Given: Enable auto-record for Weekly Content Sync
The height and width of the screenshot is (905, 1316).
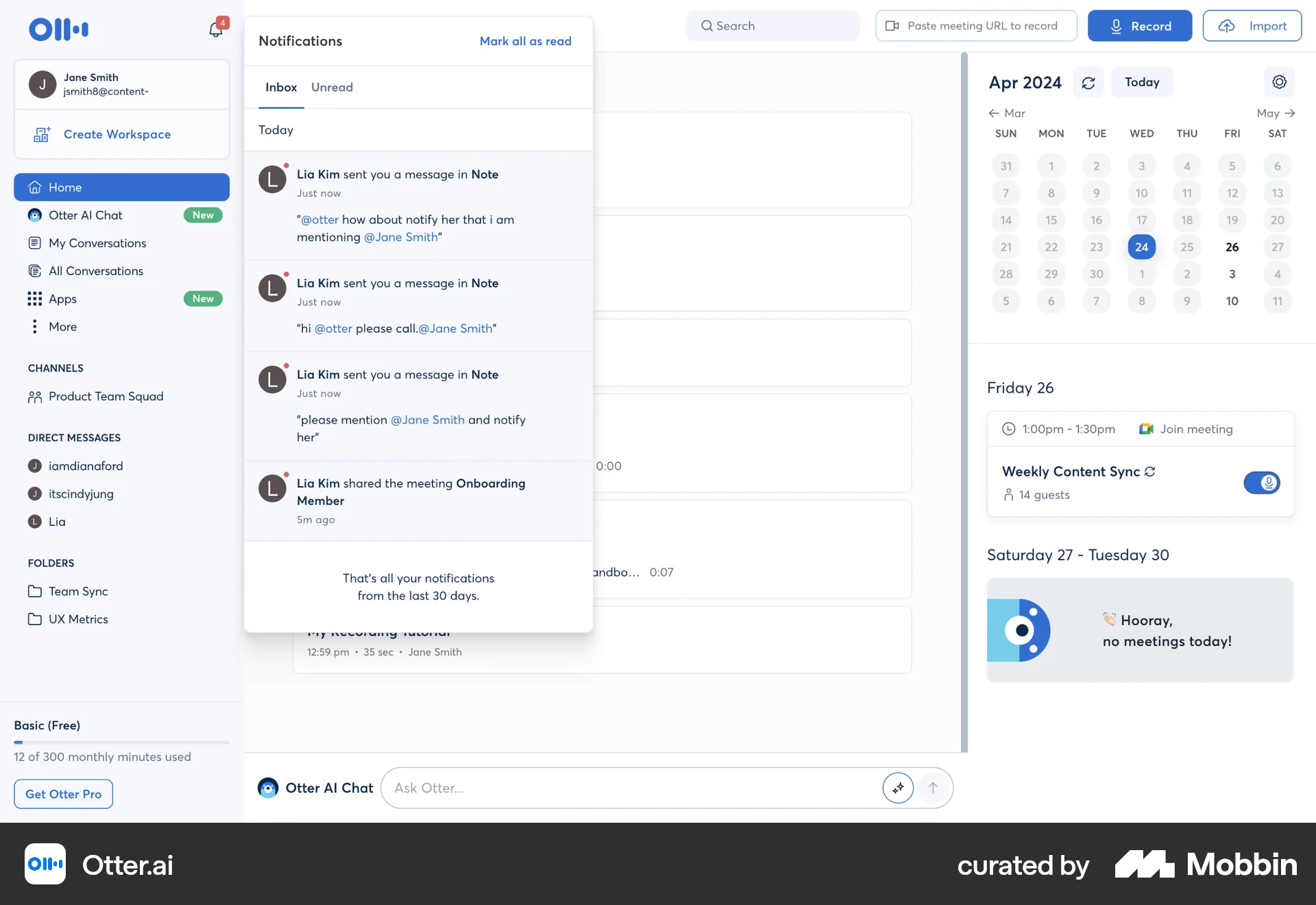Looking at the screenshot, I should point(1262,483).
